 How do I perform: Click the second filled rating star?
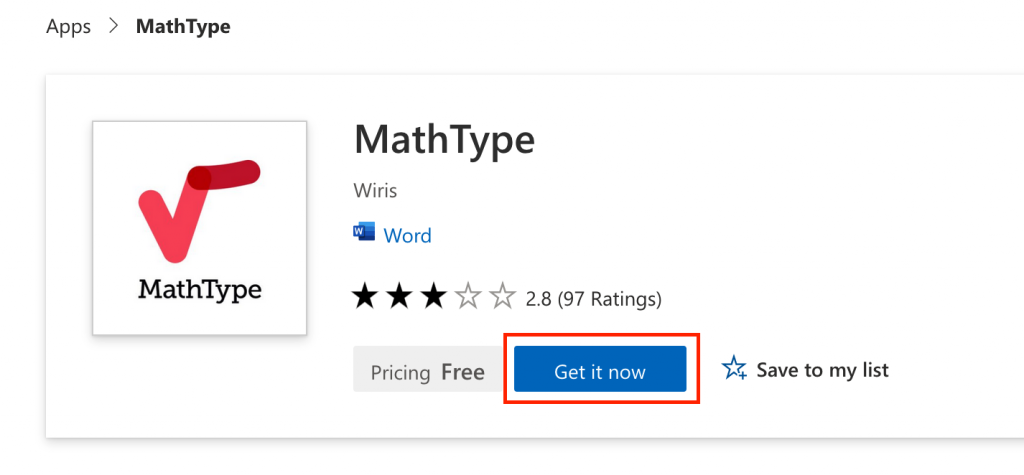pos(399,297)
